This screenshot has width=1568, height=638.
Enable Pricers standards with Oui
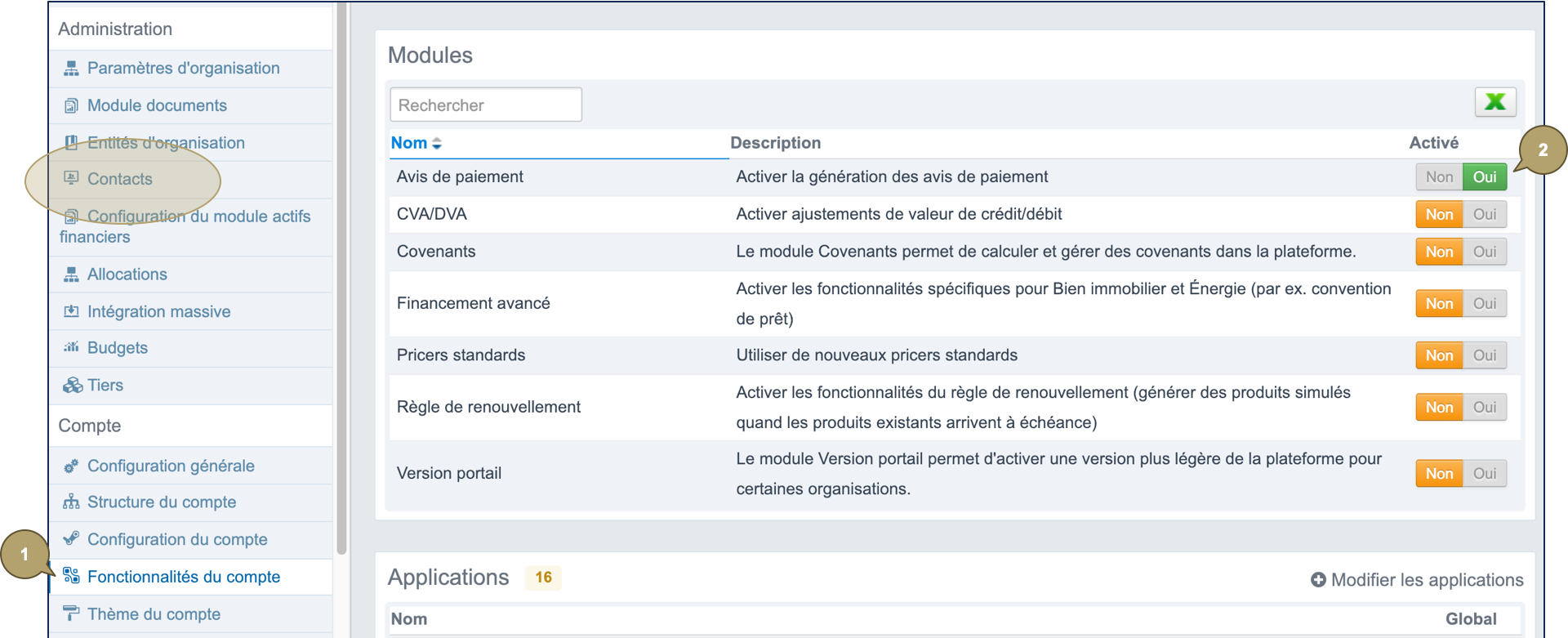(1485, 355)
